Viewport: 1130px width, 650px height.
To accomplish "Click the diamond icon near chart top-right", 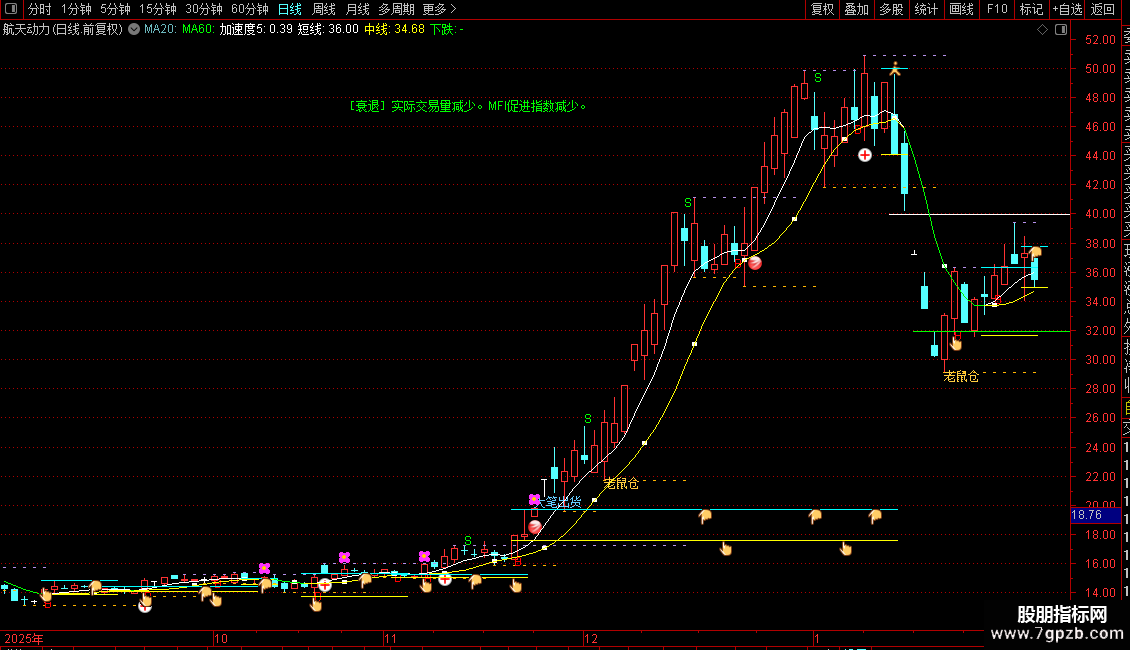I will (x=1042, y=29).
